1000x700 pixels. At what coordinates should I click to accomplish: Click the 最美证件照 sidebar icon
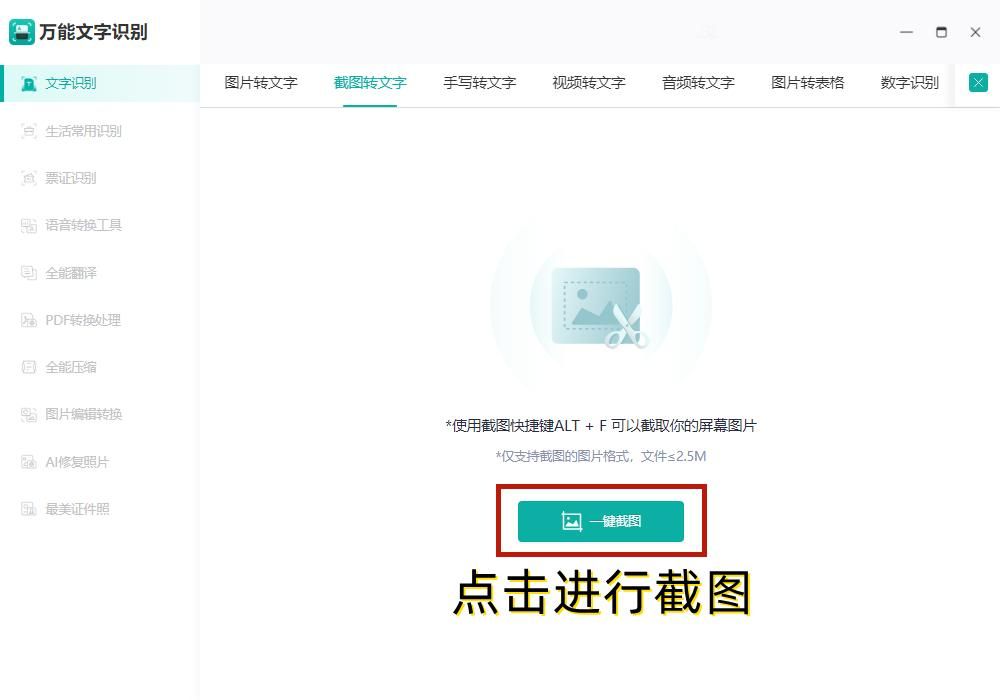click(x=29, y=509)
